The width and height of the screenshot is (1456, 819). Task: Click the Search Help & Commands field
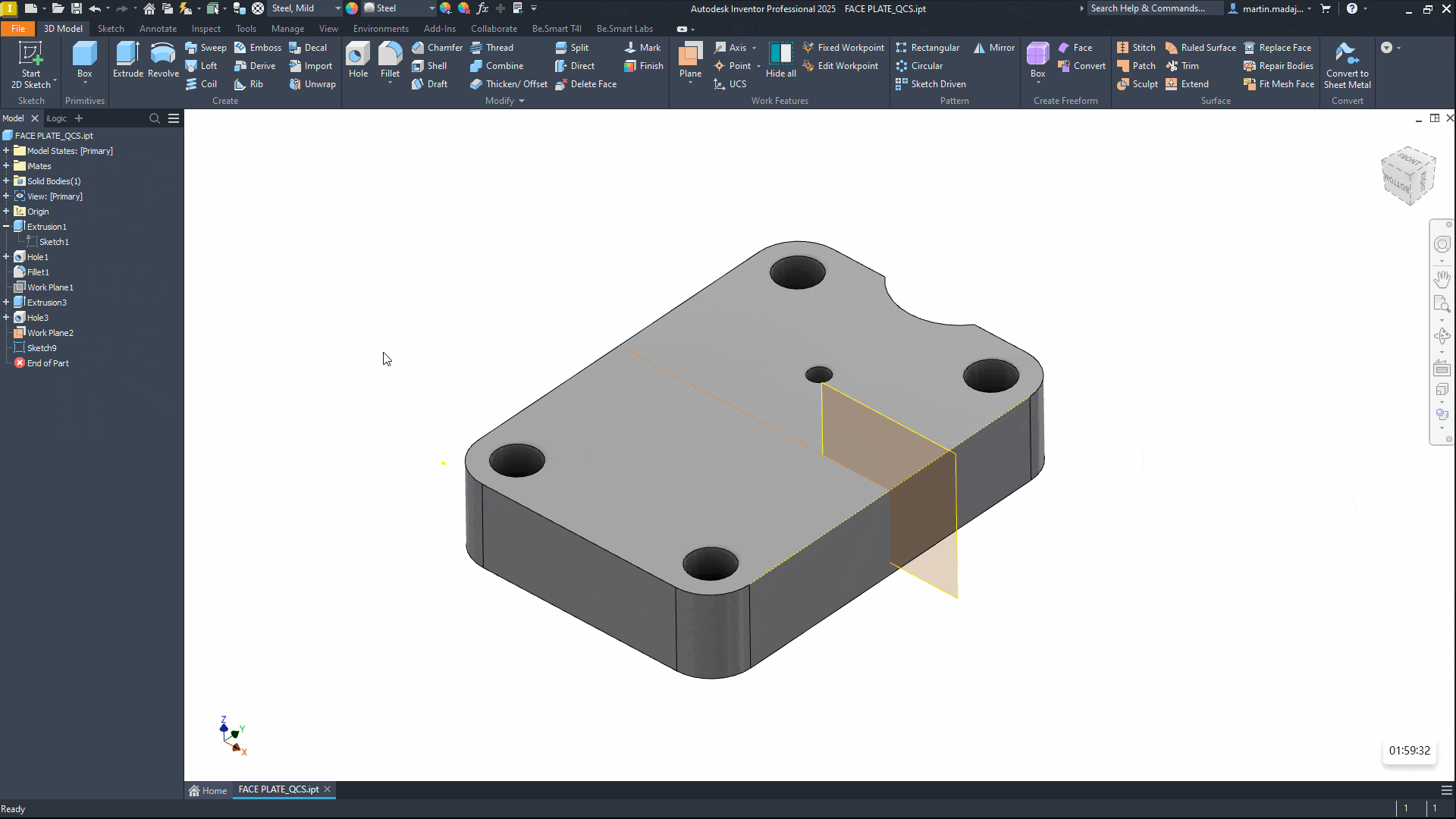pyautogui.click(x=1153, y=8)
